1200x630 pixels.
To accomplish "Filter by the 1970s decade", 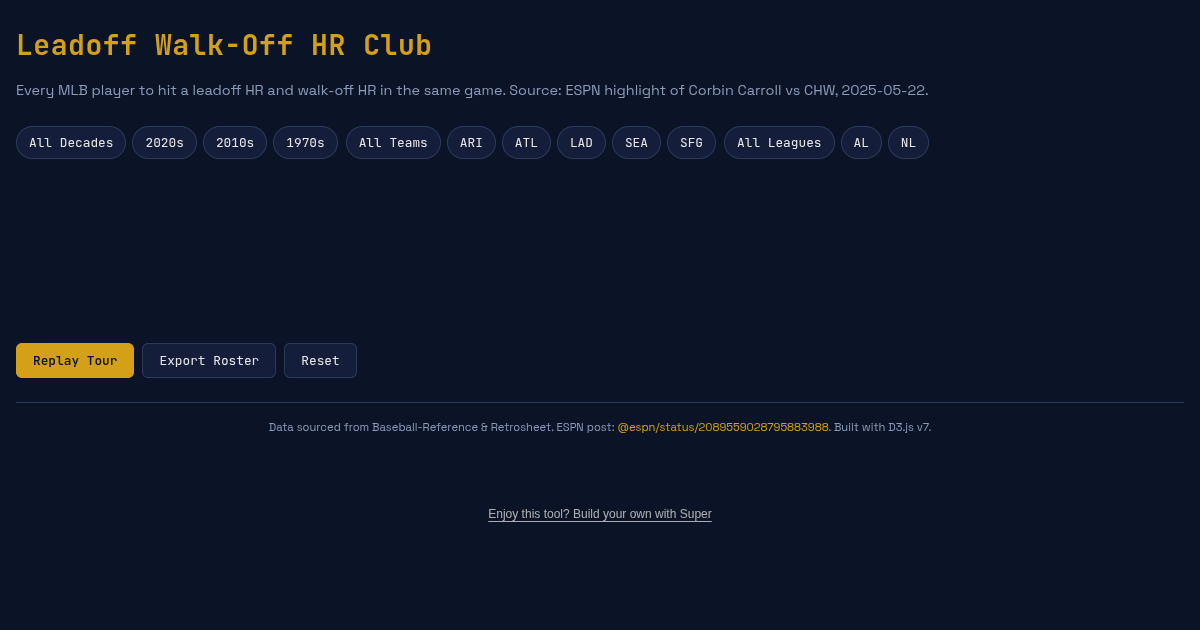I will pos(305,143).
